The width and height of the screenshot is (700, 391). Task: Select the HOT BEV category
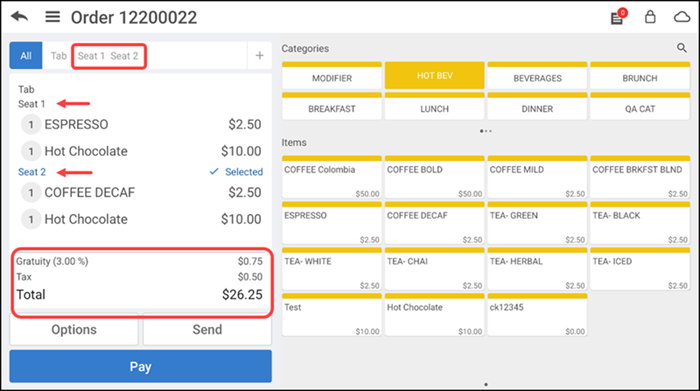(x=434, y=75)
